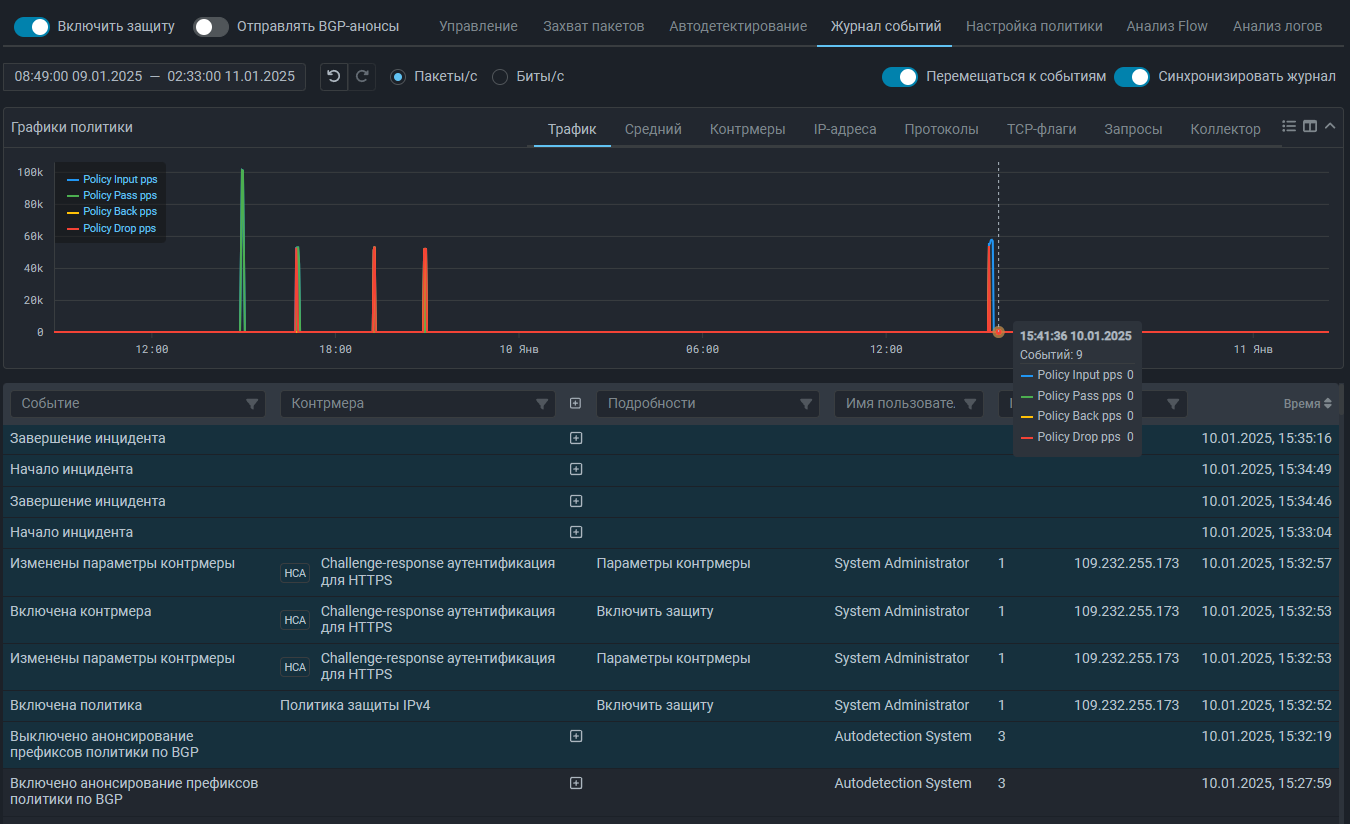Select the Биты/с radio button
Viewport: 1350px width, 824px height.
pyautogui.click(x=500, y=77)
